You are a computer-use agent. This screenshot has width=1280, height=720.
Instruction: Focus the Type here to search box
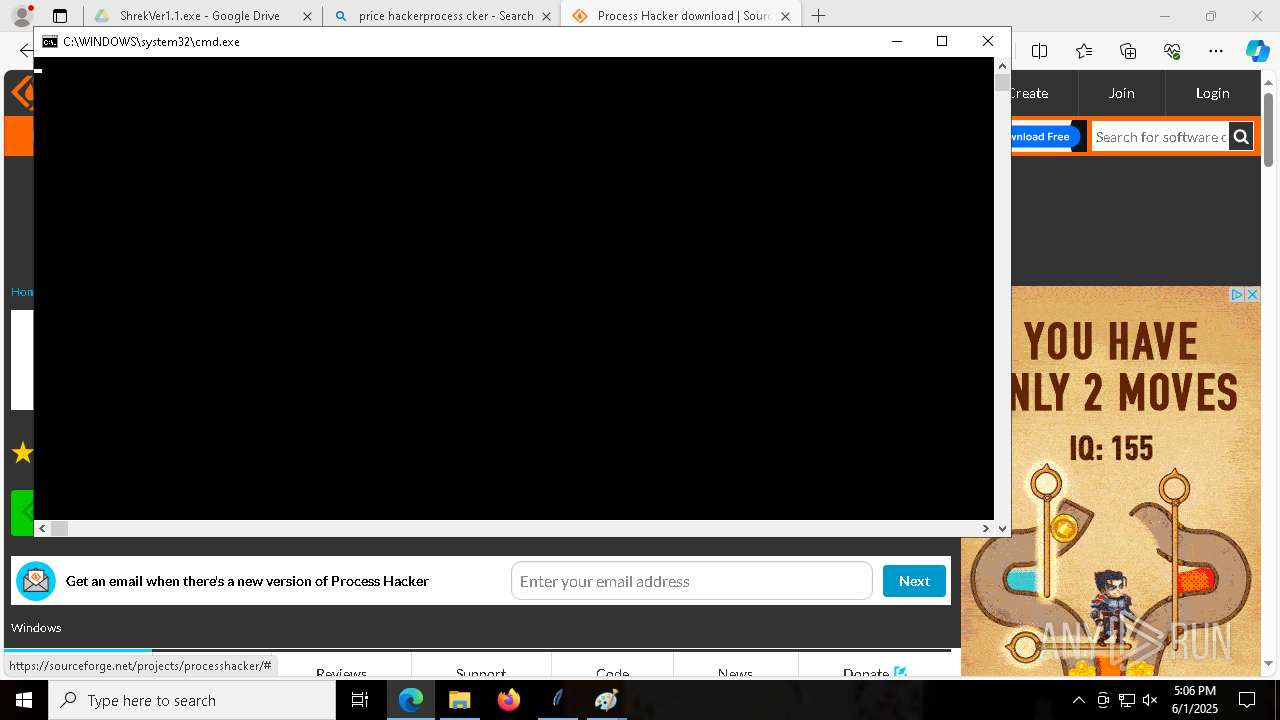[x=192, y=700]
